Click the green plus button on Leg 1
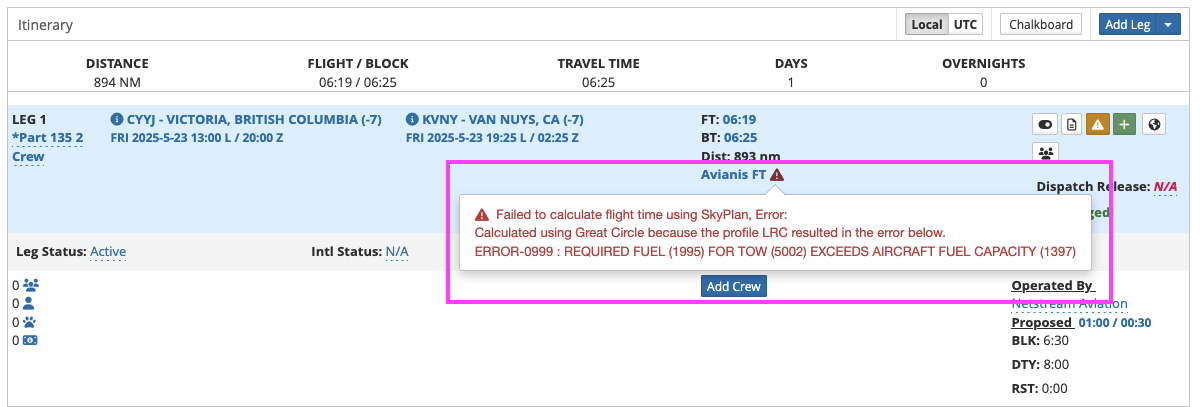Screen dimensions: 1200x407 1125,125
